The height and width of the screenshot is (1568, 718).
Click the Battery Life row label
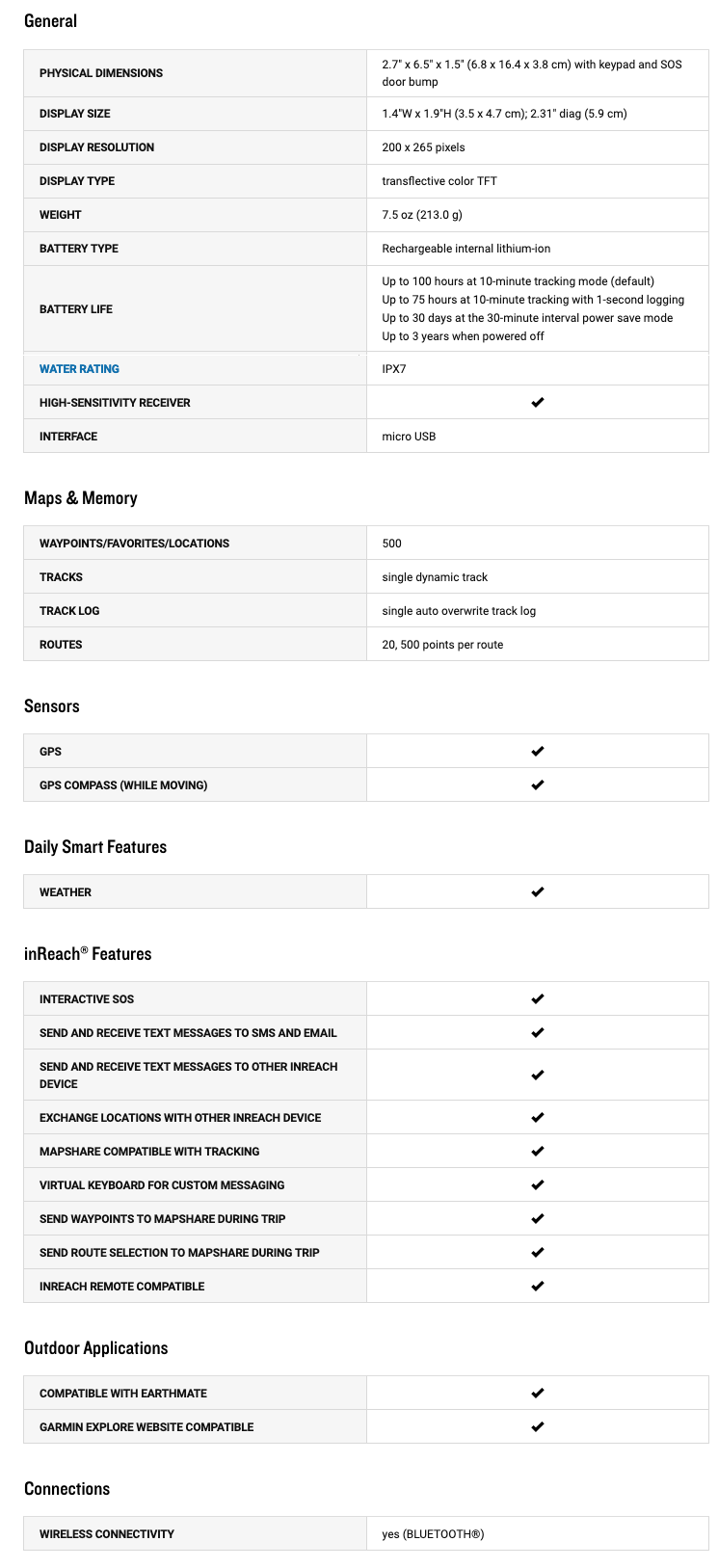coord(76,309)
